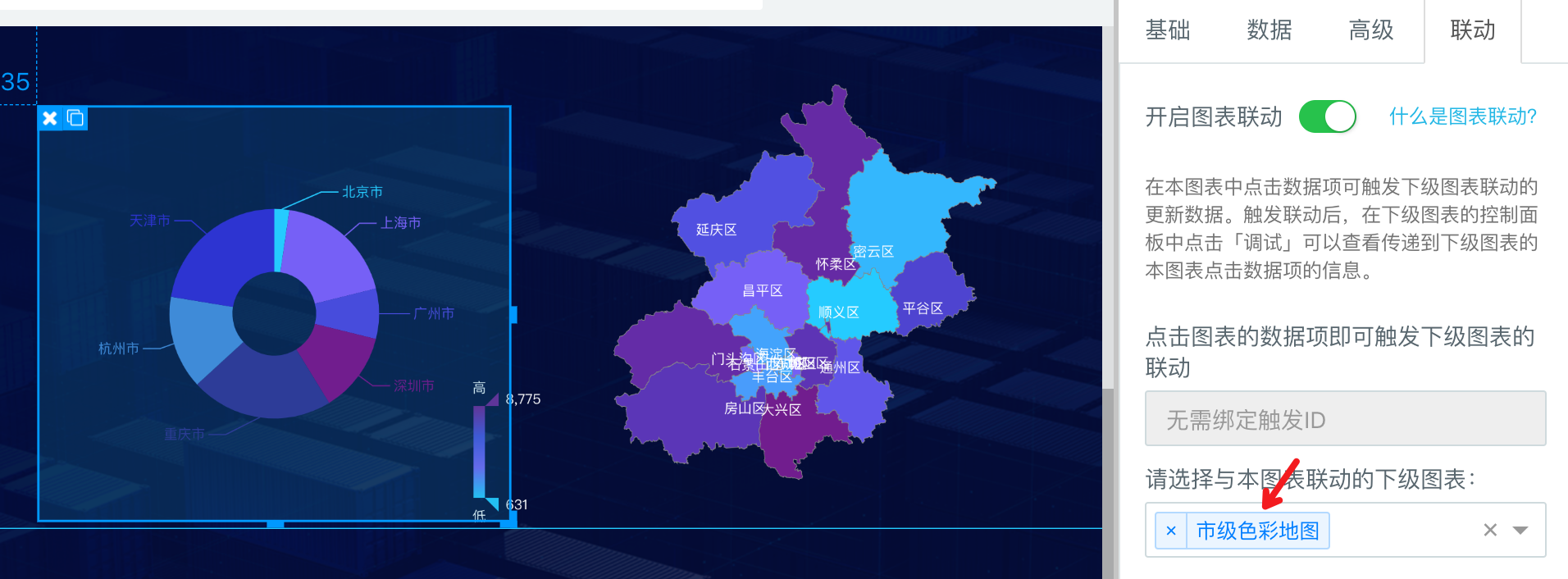Image resolution: width=1568 pixels, height=579 pixels.
Task: Delete the selected pie chart via X icon
Action: (x=50, y=118)
